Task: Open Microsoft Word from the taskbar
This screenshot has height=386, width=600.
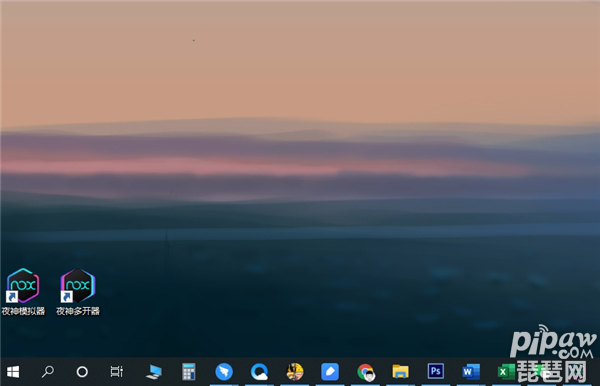Action: tap(471, 371)
